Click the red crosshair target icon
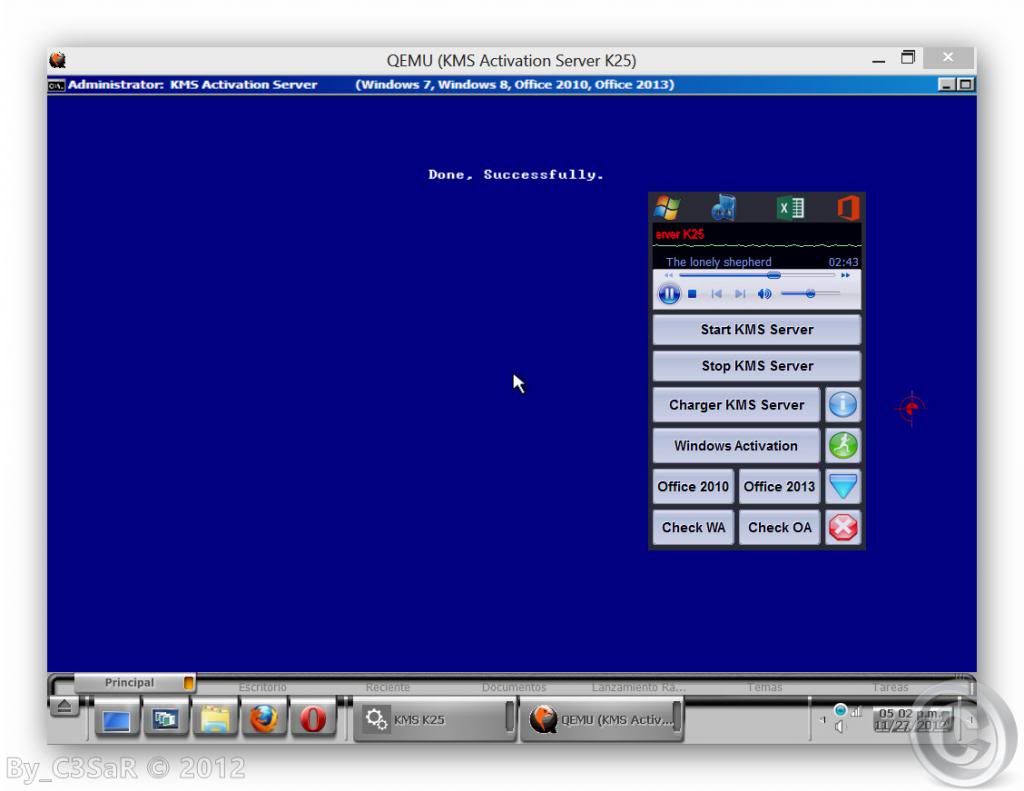The image size is (1024, 791). [911, 408]
